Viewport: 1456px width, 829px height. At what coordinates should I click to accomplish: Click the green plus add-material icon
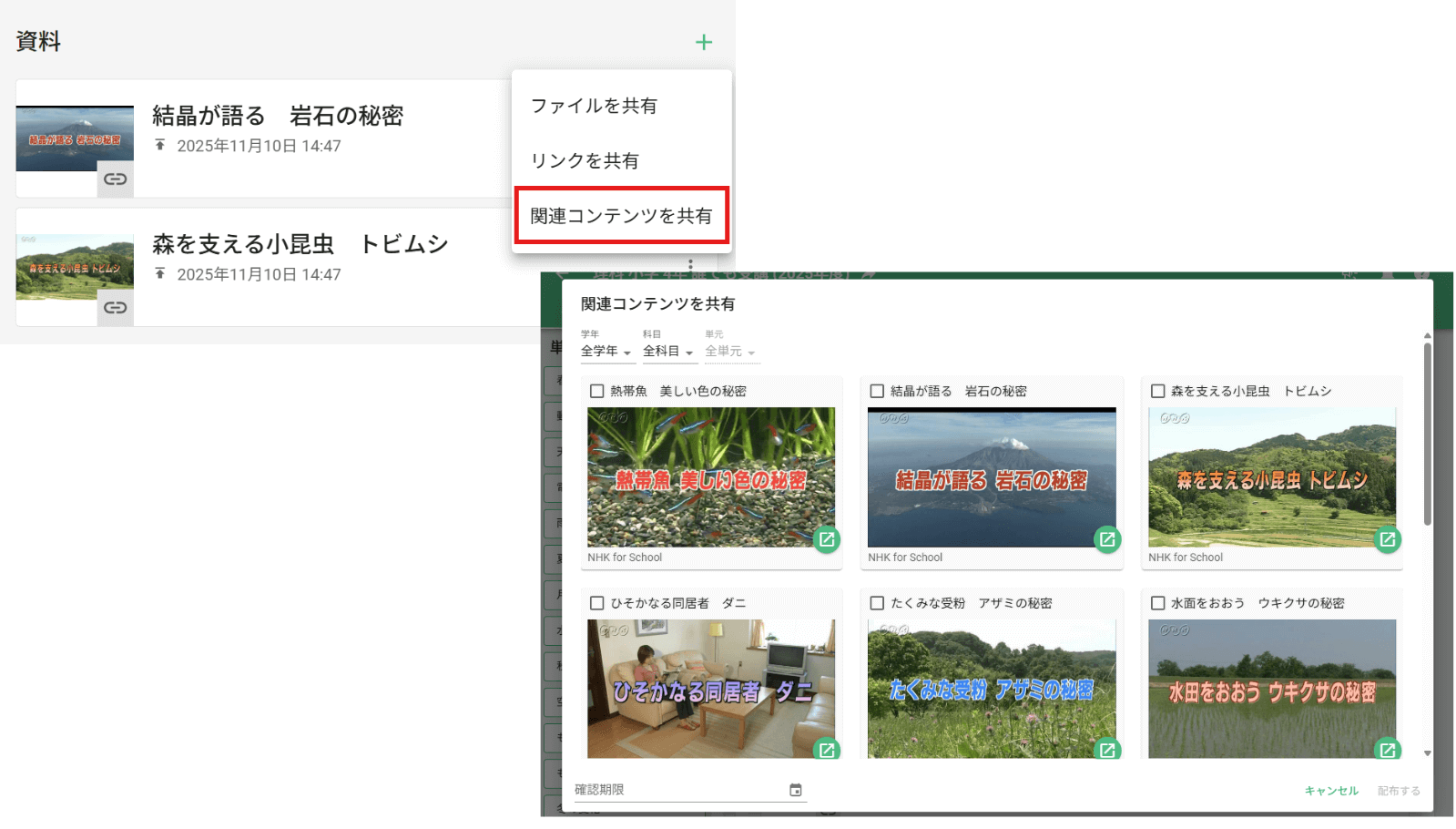703,42
